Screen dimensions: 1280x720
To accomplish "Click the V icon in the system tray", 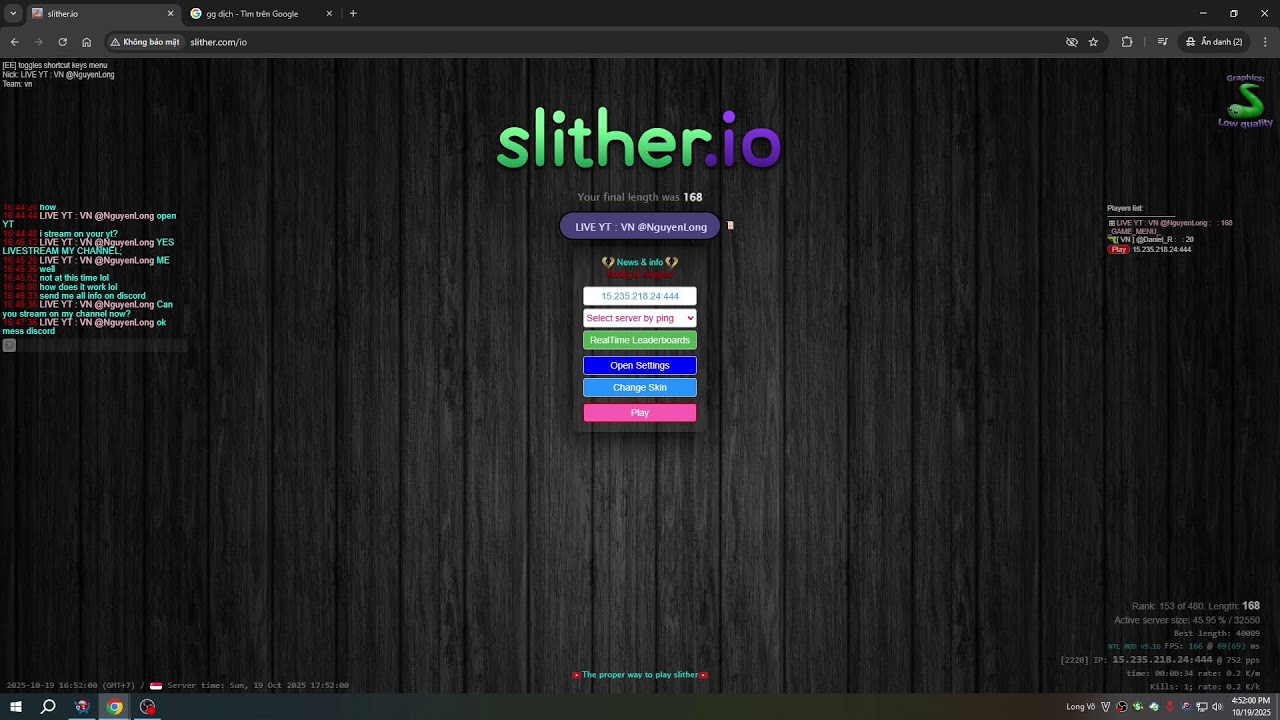I will tap(1105, 707).
